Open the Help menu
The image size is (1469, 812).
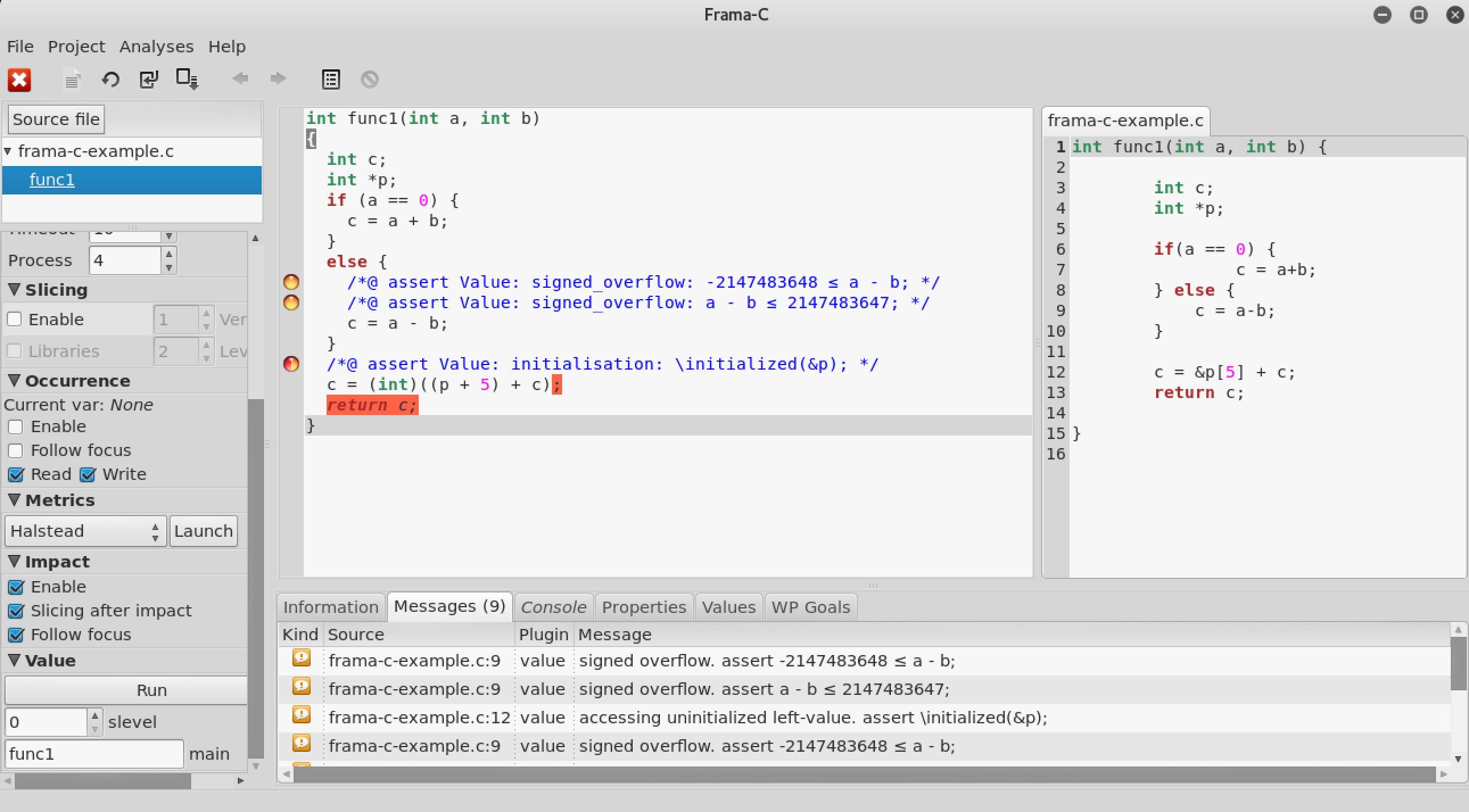click(x=226, y=46)
